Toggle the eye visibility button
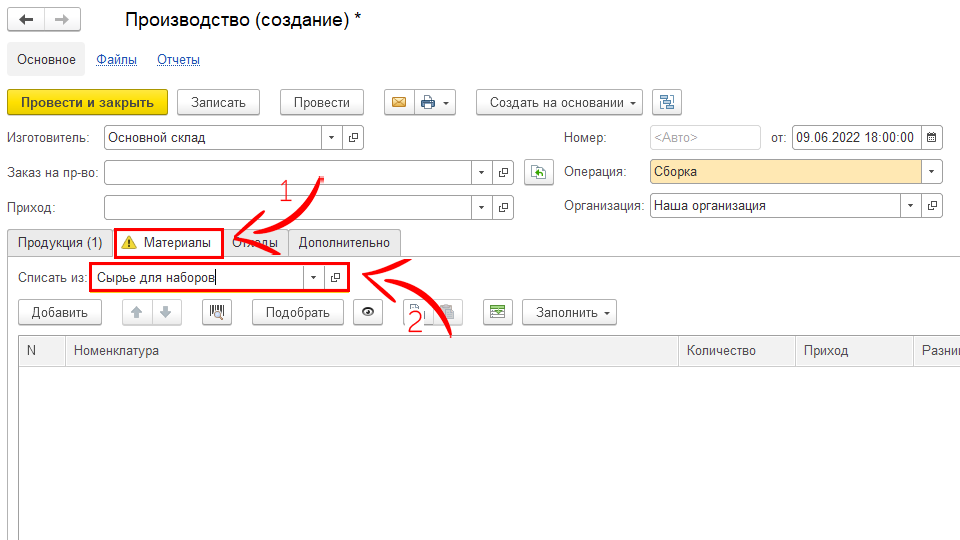Viewport: 960px width, 540px height. pyautogui.click(x=369, y=312)
